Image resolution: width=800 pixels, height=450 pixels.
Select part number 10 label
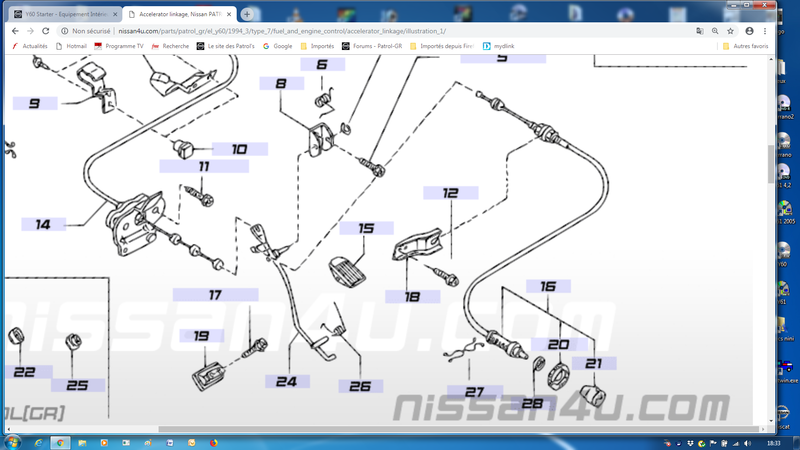click(239, 149)
